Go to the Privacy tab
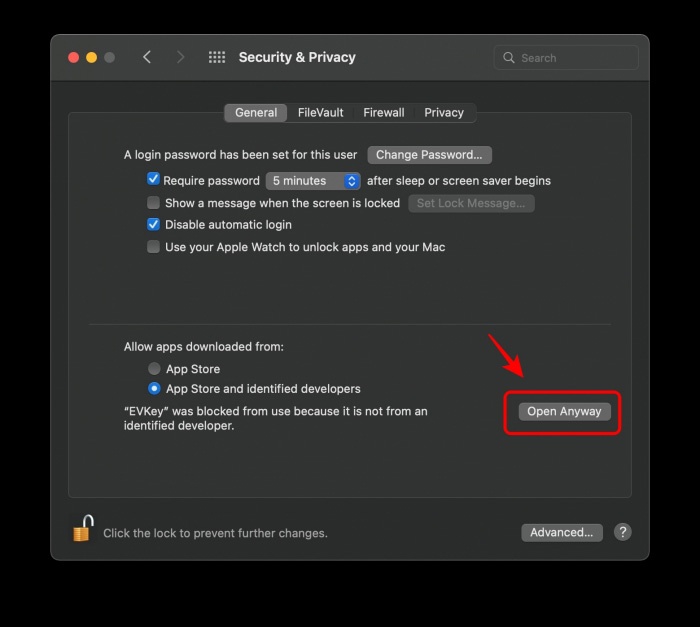Image resolution: width=700 pixels, height=627 pixels. (443, 113)
